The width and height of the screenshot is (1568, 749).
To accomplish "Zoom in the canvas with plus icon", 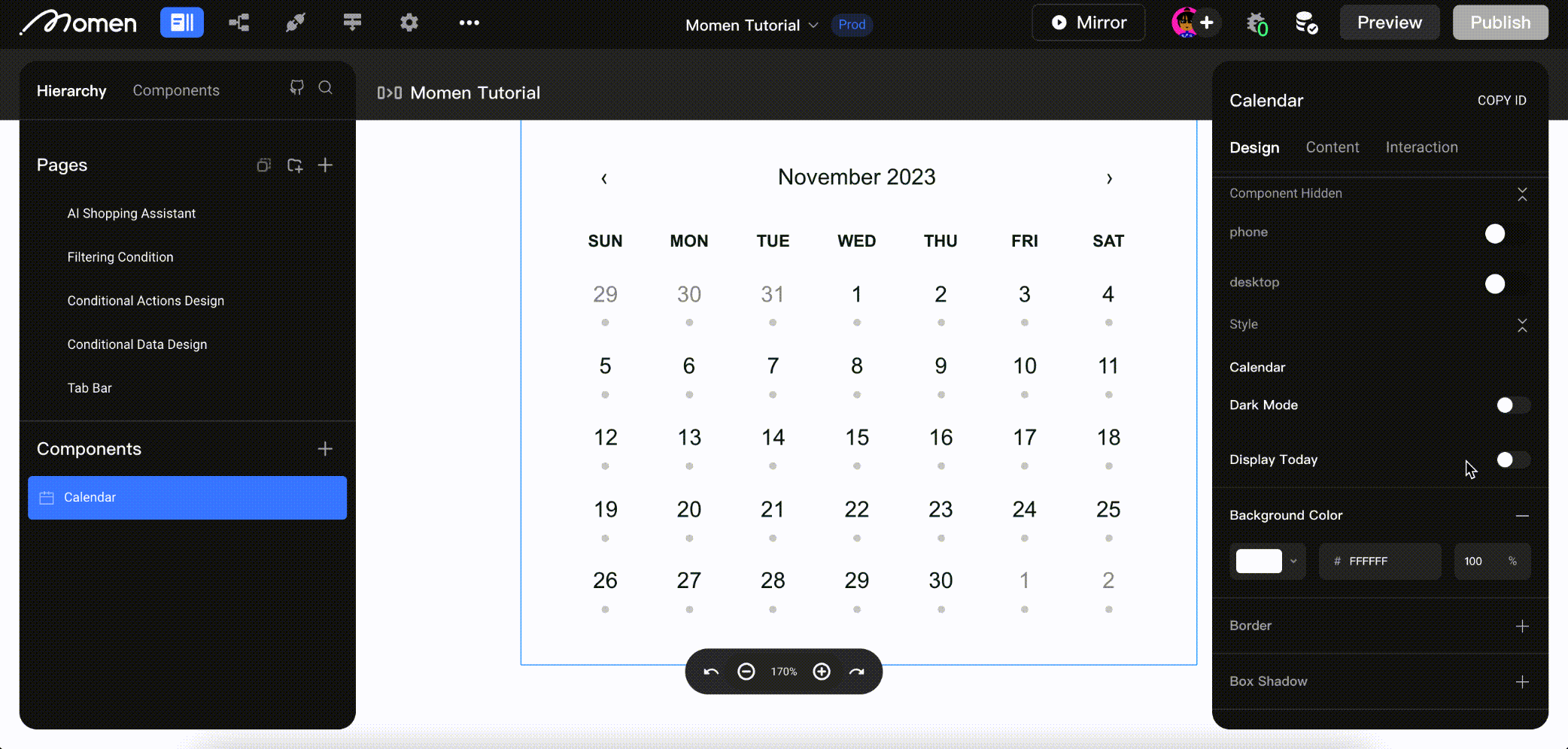I will click(822, 672).
